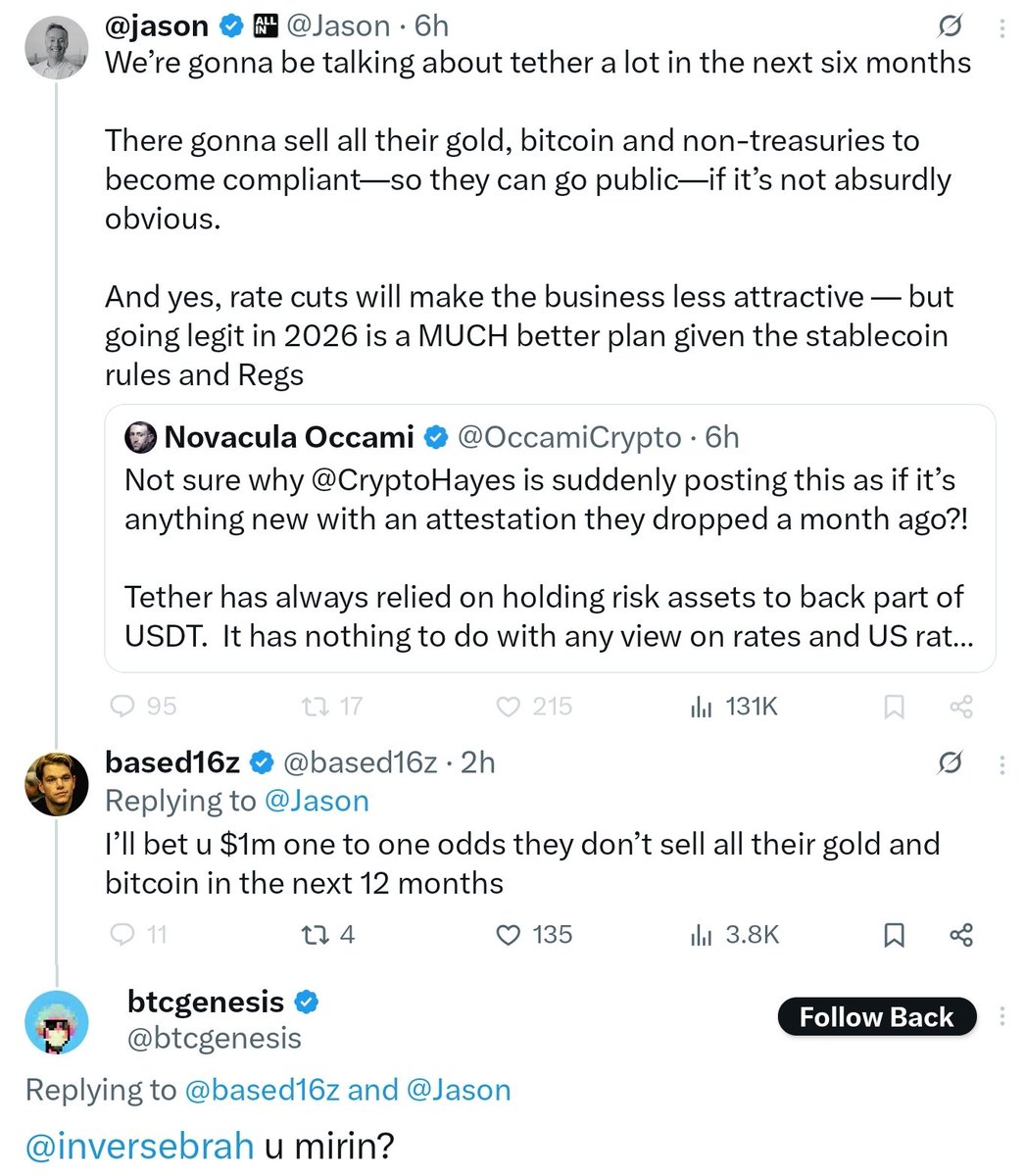Bookmark @jason's tether post
The width and height of the screenshot is (1025, 1176).
[894, 708]
